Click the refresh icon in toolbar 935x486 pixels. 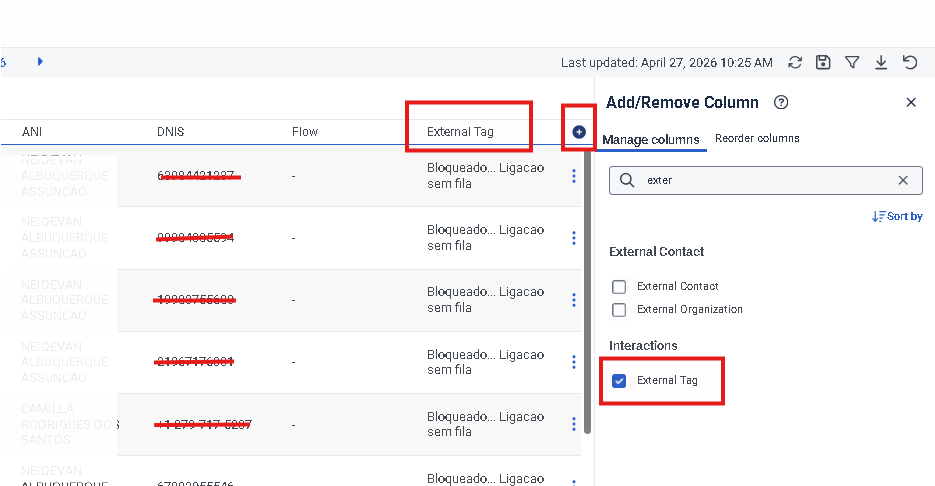coord(795,62)
